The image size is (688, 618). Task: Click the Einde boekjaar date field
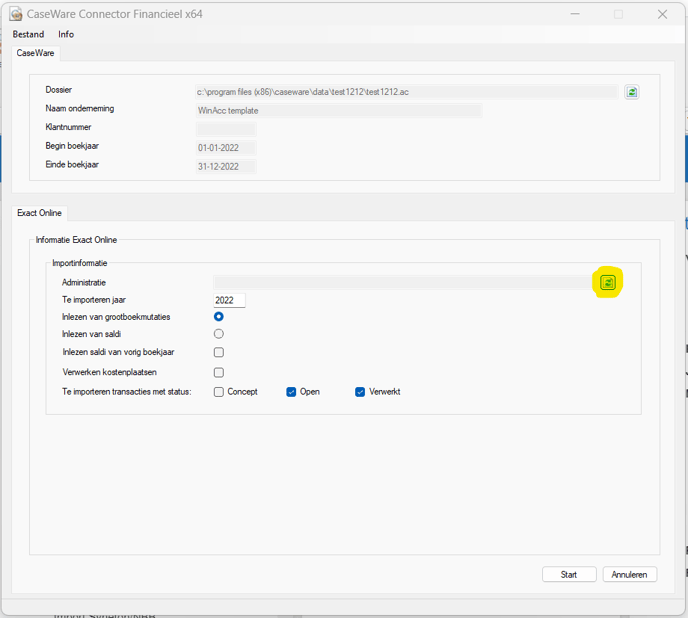[226, 167]
